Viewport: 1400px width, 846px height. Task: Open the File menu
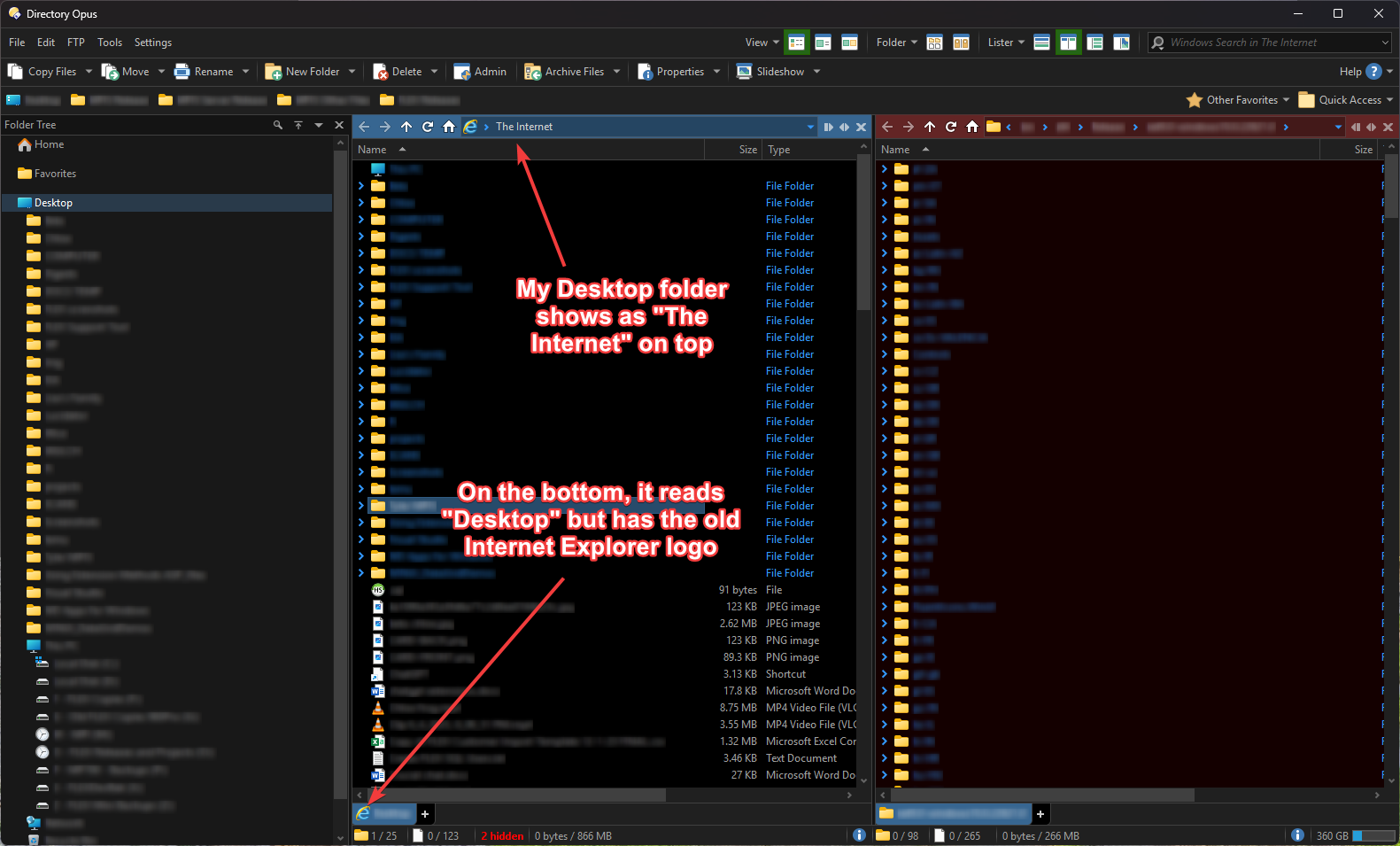click(x=17, y=43)
